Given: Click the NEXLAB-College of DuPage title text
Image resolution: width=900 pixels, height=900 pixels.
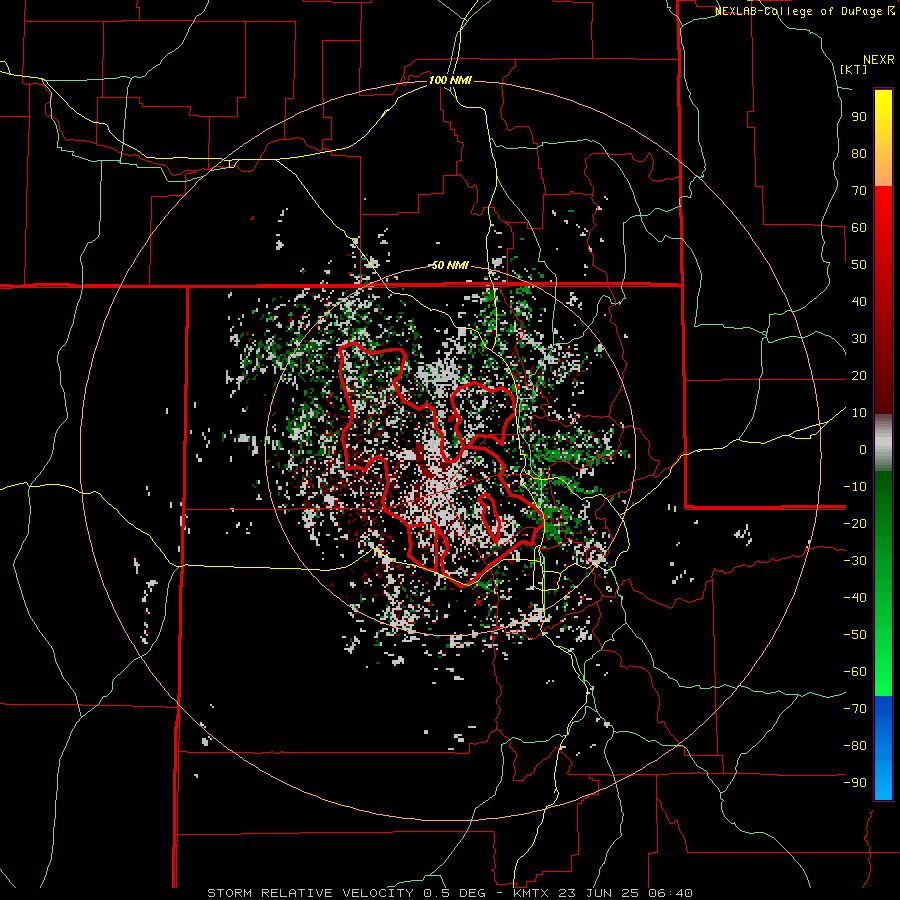Looking at the screenshot, I should (x=804, y=11).
